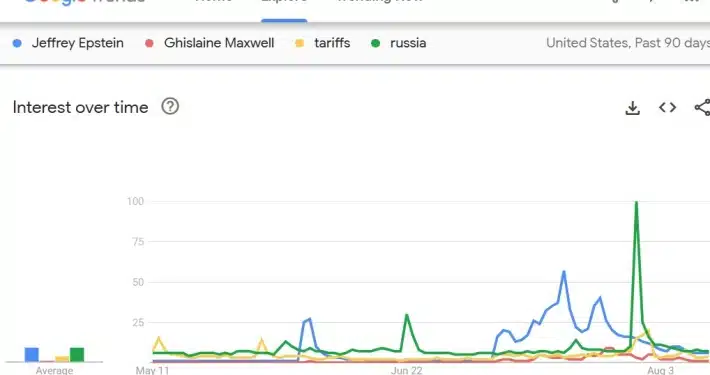Viewport: 710px width, 375px height.
Task: Open the embed code icon
Action: (667, 108)
